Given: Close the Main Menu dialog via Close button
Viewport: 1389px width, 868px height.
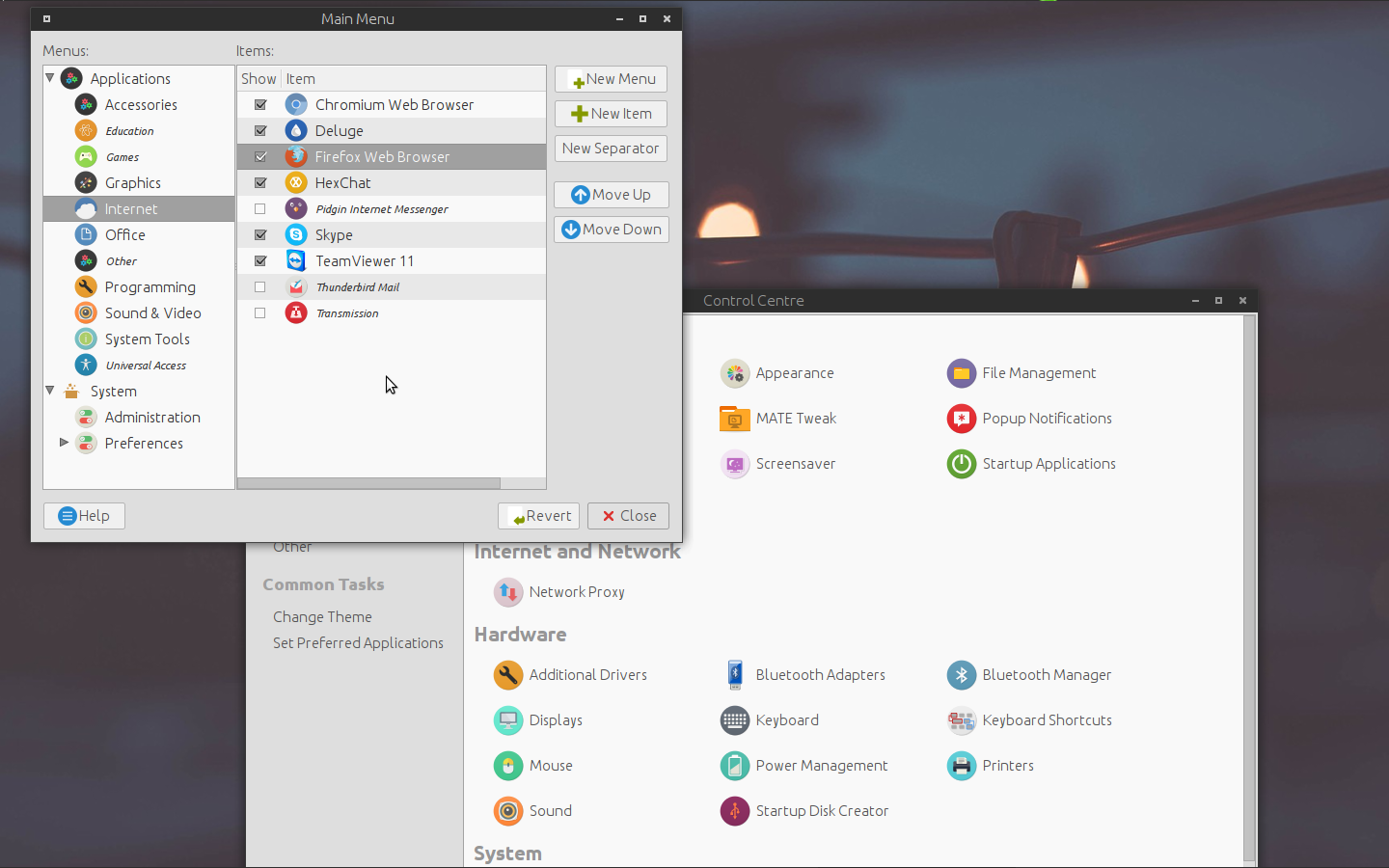Looking at the screenshot, I should coord(628,516).
